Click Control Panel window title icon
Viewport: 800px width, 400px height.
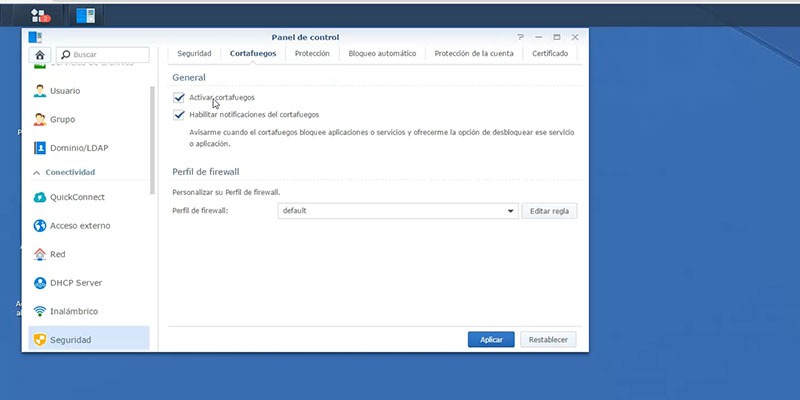click(x=35, y=37)
